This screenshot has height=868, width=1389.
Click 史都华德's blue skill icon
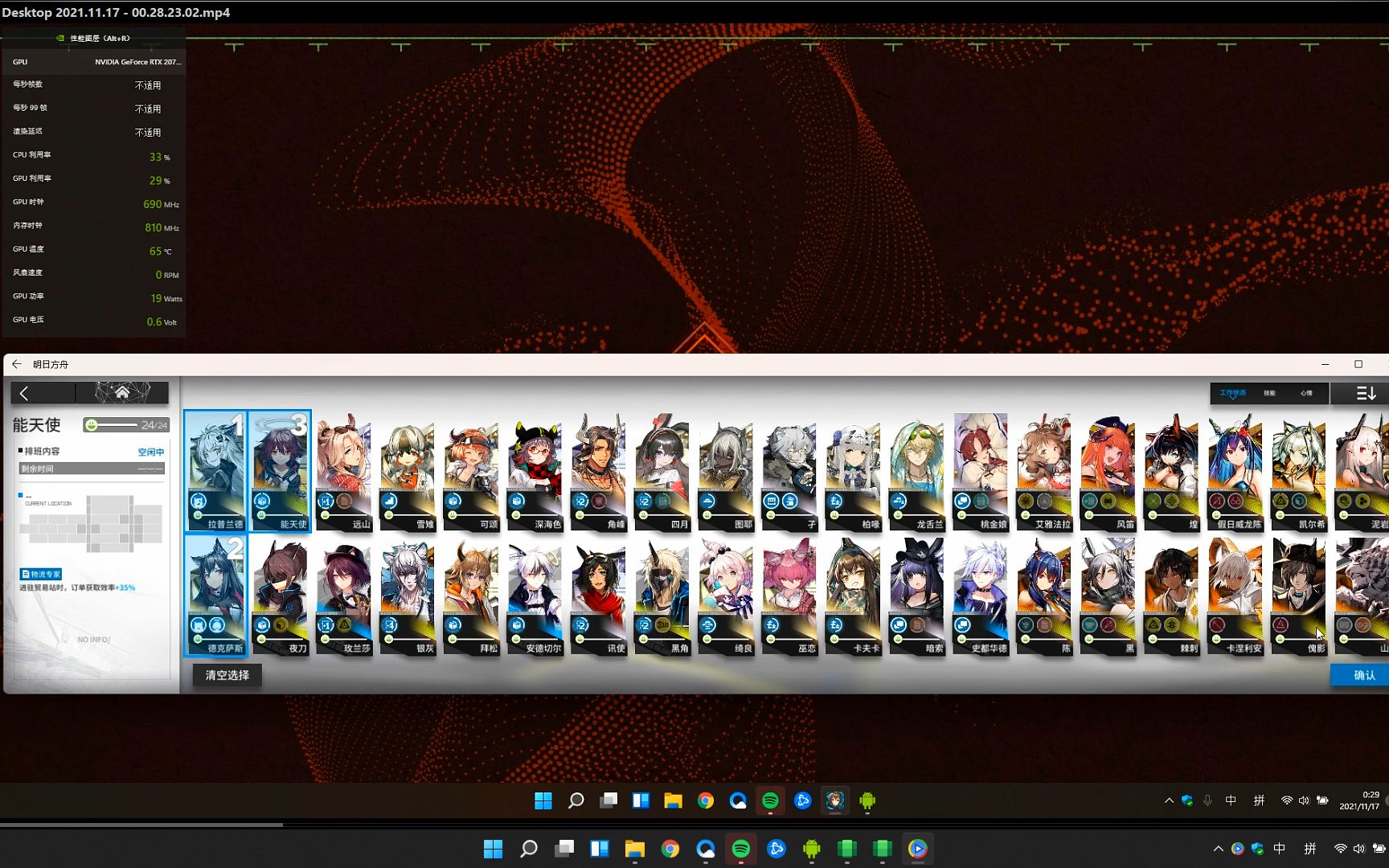(962, 625)
